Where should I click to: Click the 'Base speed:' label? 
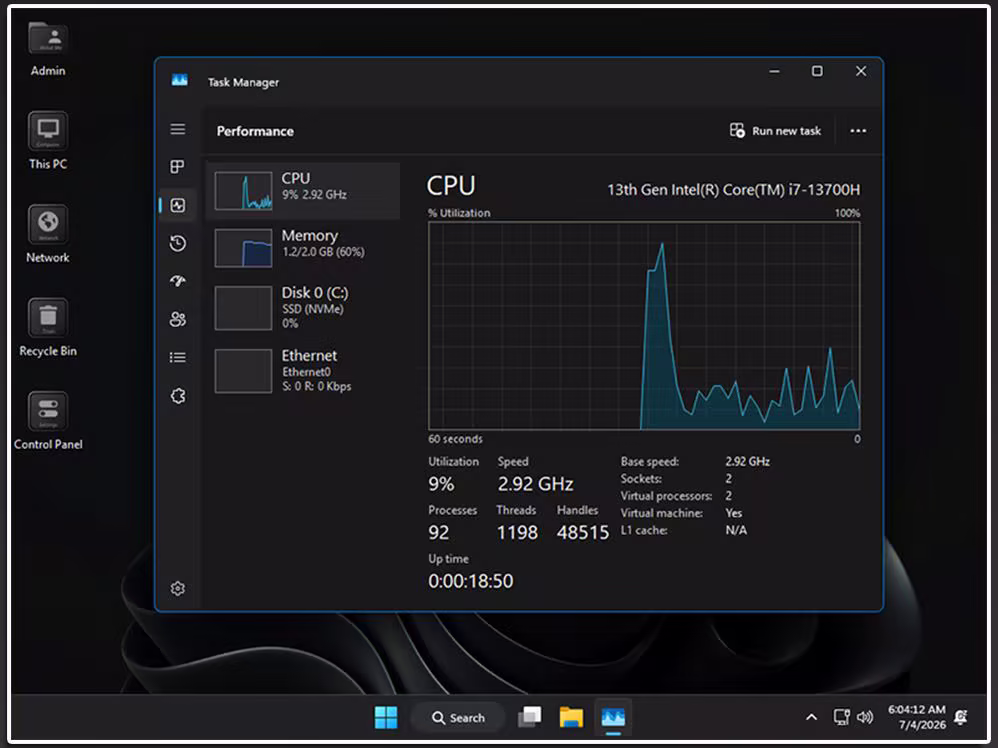(x=650, y=462)
